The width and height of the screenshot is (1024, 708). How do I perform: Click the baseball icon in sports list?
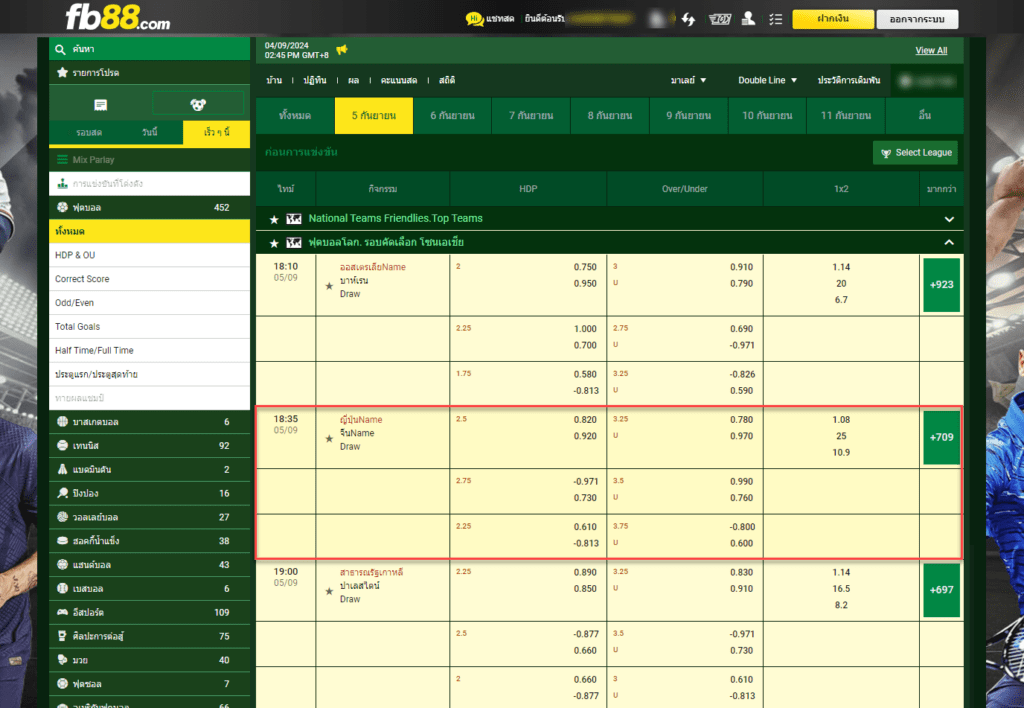62,588
